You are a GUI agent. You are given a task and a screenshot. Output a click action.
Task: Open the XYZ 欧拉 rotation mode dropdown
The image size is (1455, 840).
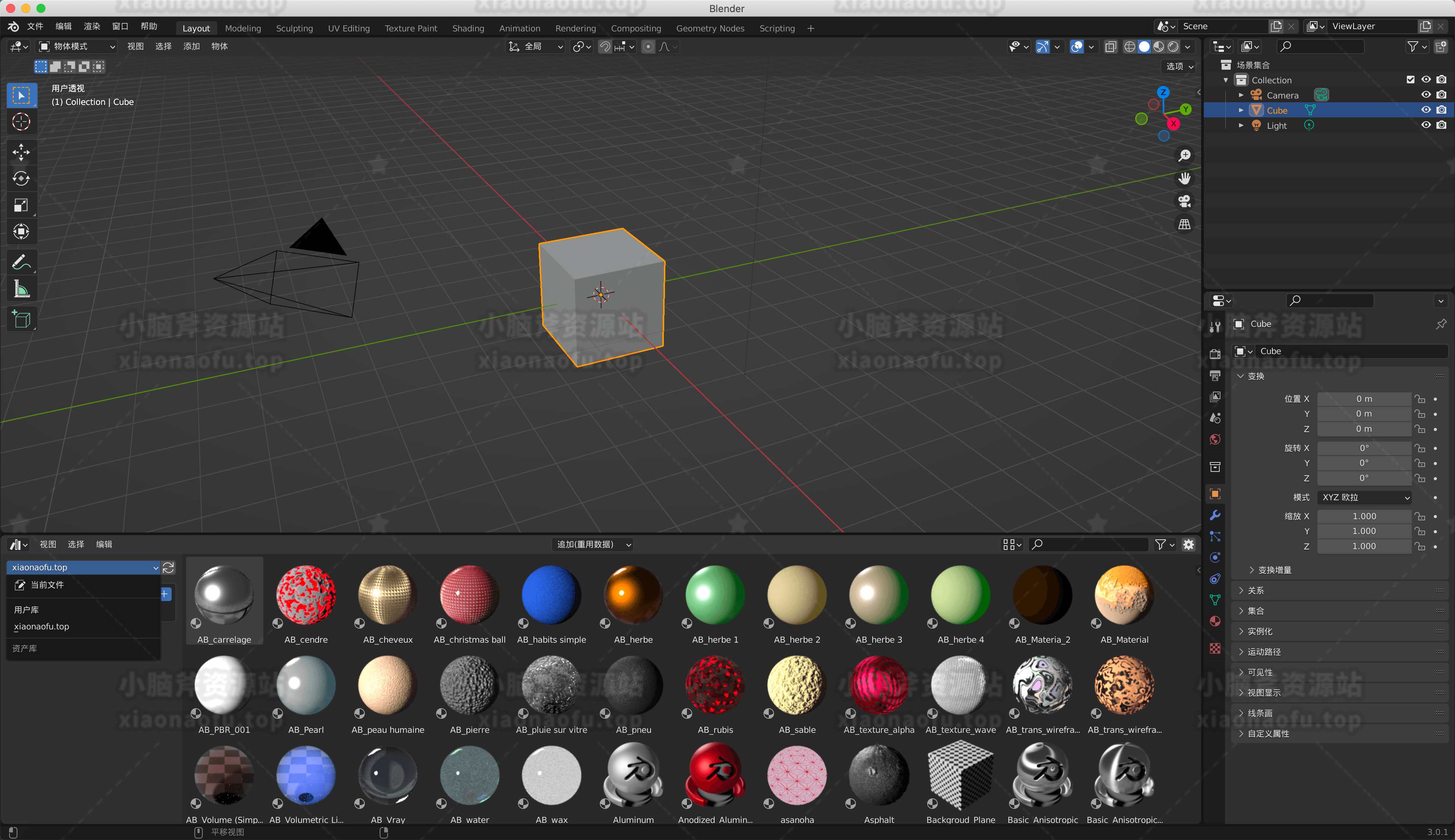click(x=1364, y=497)
